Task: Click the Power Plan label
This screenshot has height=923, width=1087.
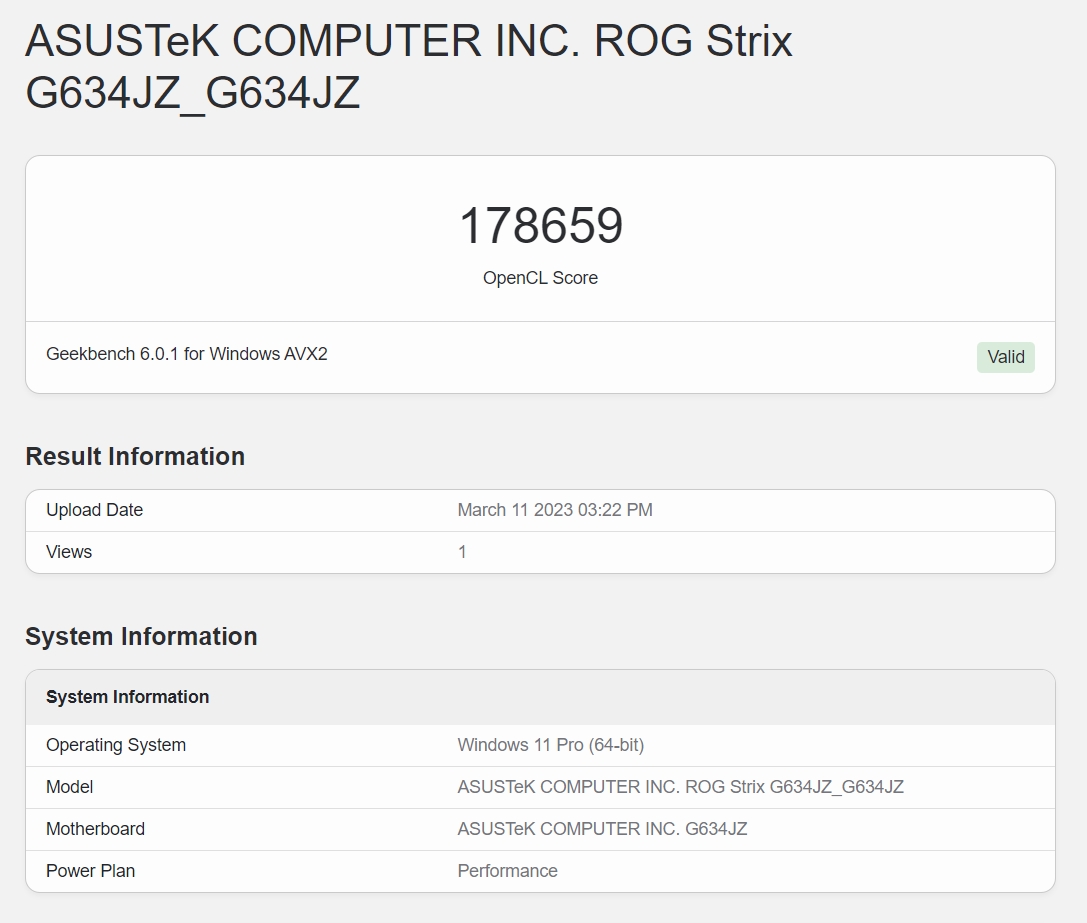Action: point(90,871)
